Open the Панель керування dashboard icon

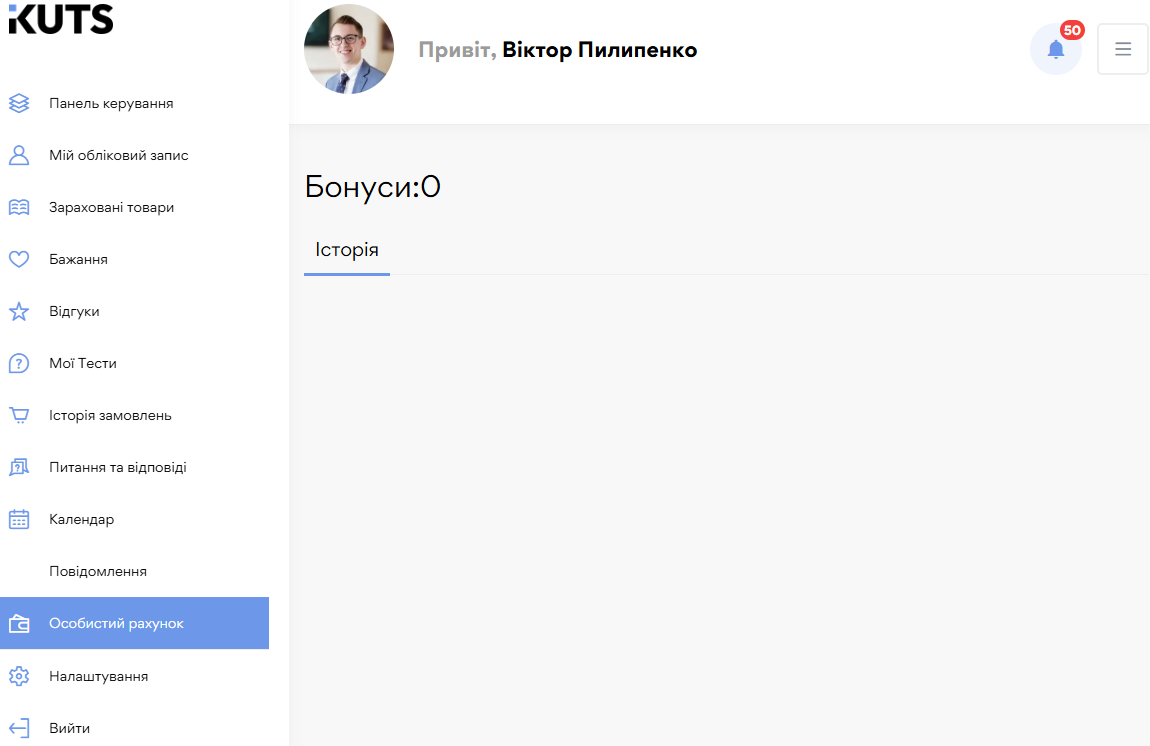tap(19, 103)
